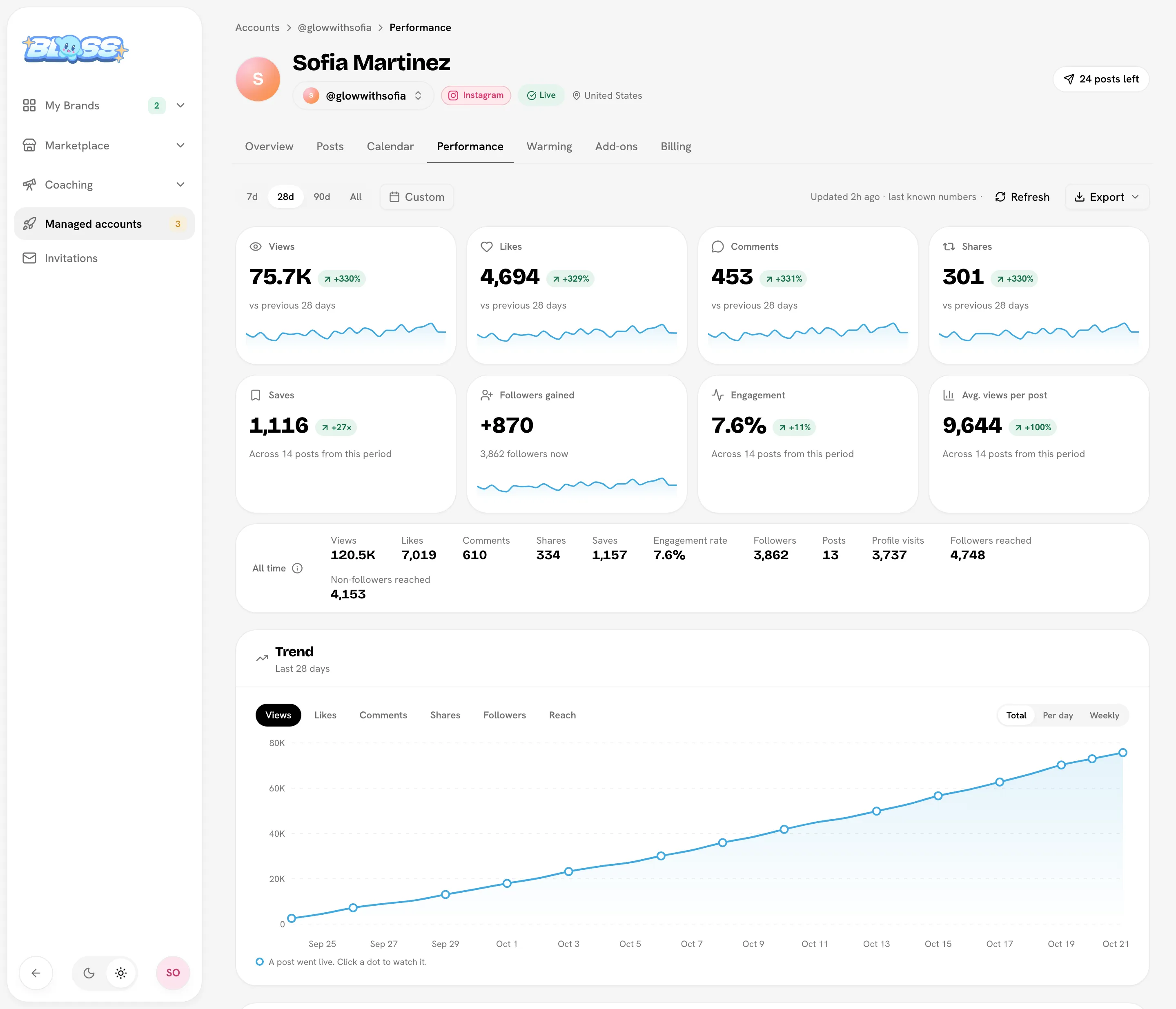Click the Views eye icon

(x=255, y=246)
